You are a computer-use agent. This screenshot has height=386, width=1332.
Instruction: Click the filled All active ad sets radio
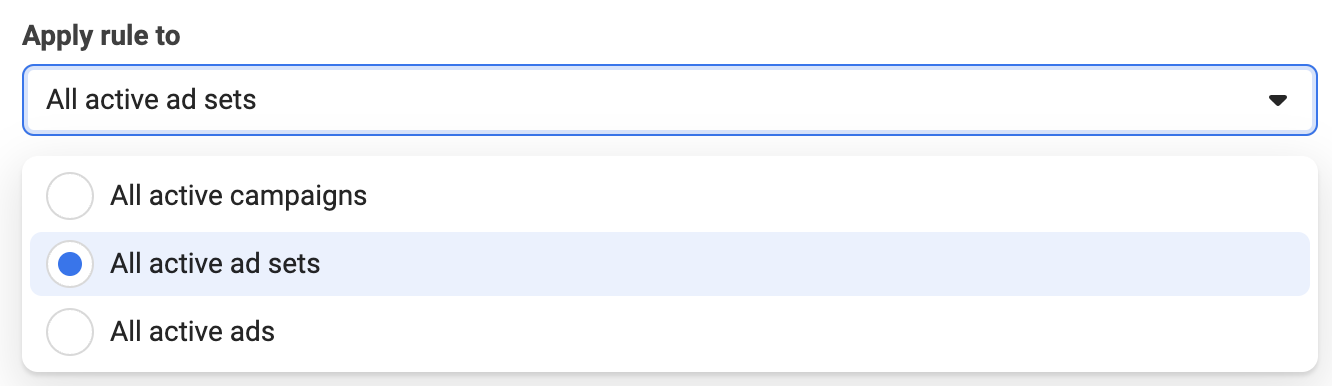pos(70,264)
